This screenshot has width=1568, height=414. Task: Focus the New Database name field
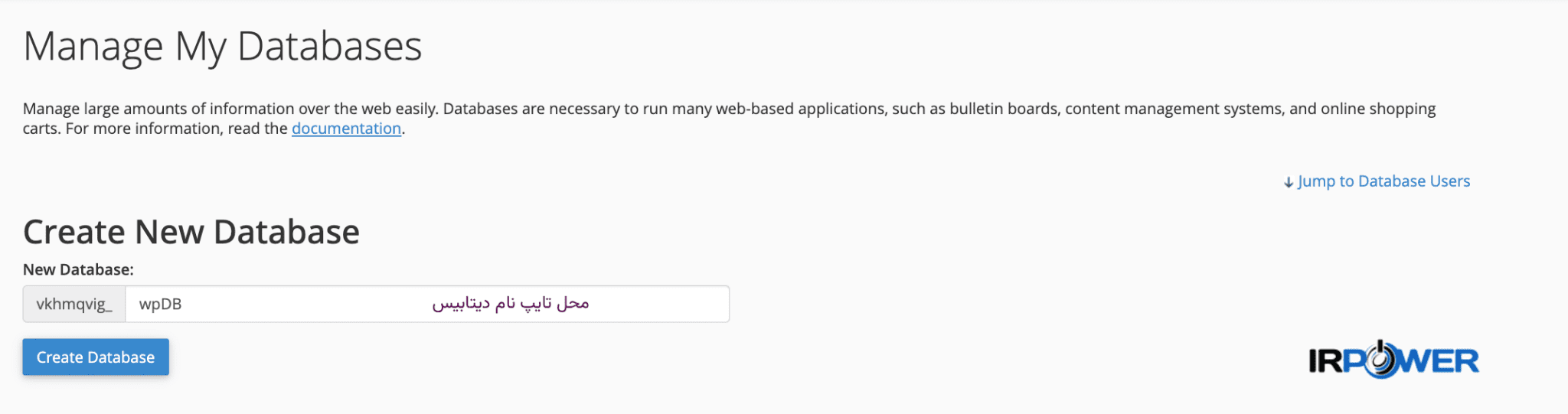coord(427,304)
